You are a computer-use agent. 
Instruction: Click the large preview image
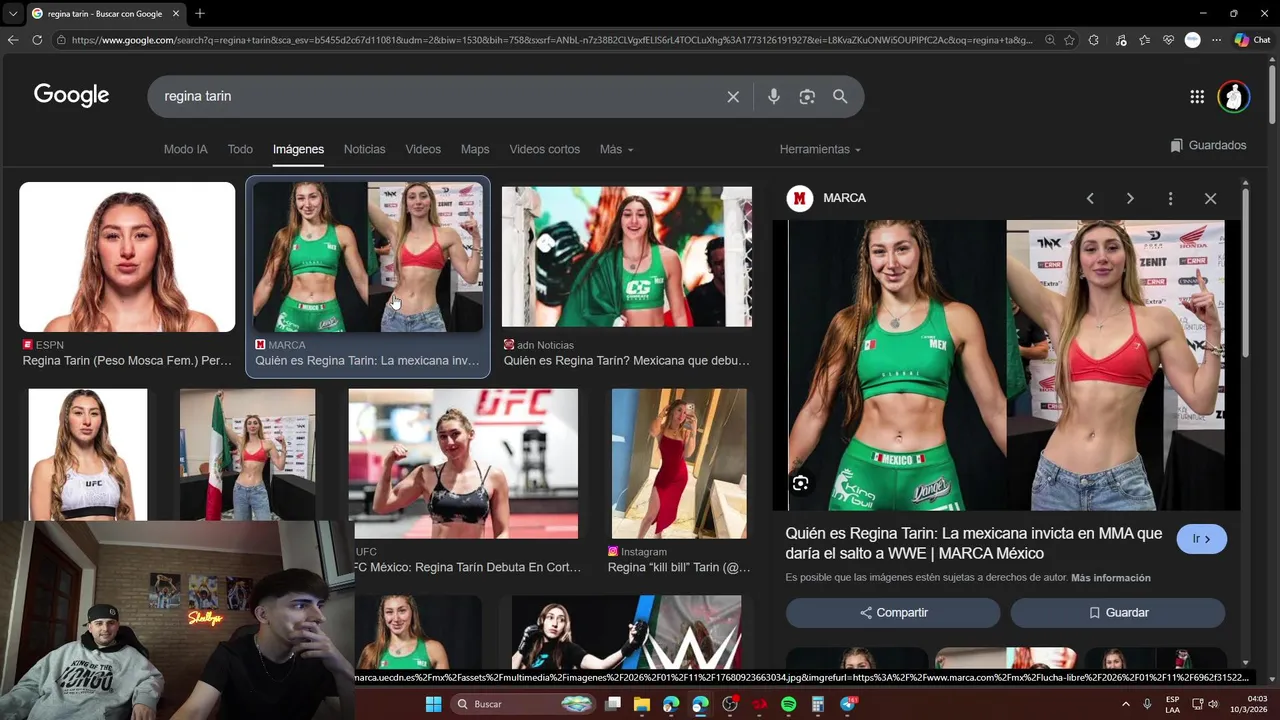(1006, 365)
